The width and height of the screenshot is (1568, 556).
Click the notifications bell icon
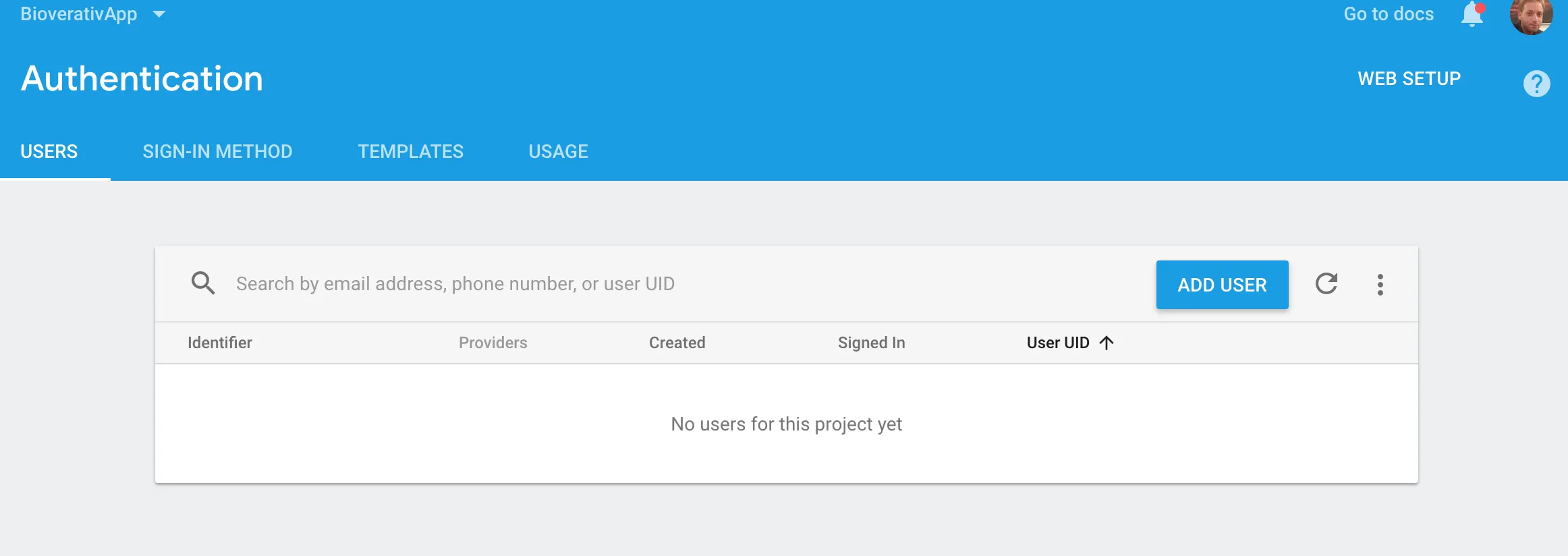(x=1472, y=14)
